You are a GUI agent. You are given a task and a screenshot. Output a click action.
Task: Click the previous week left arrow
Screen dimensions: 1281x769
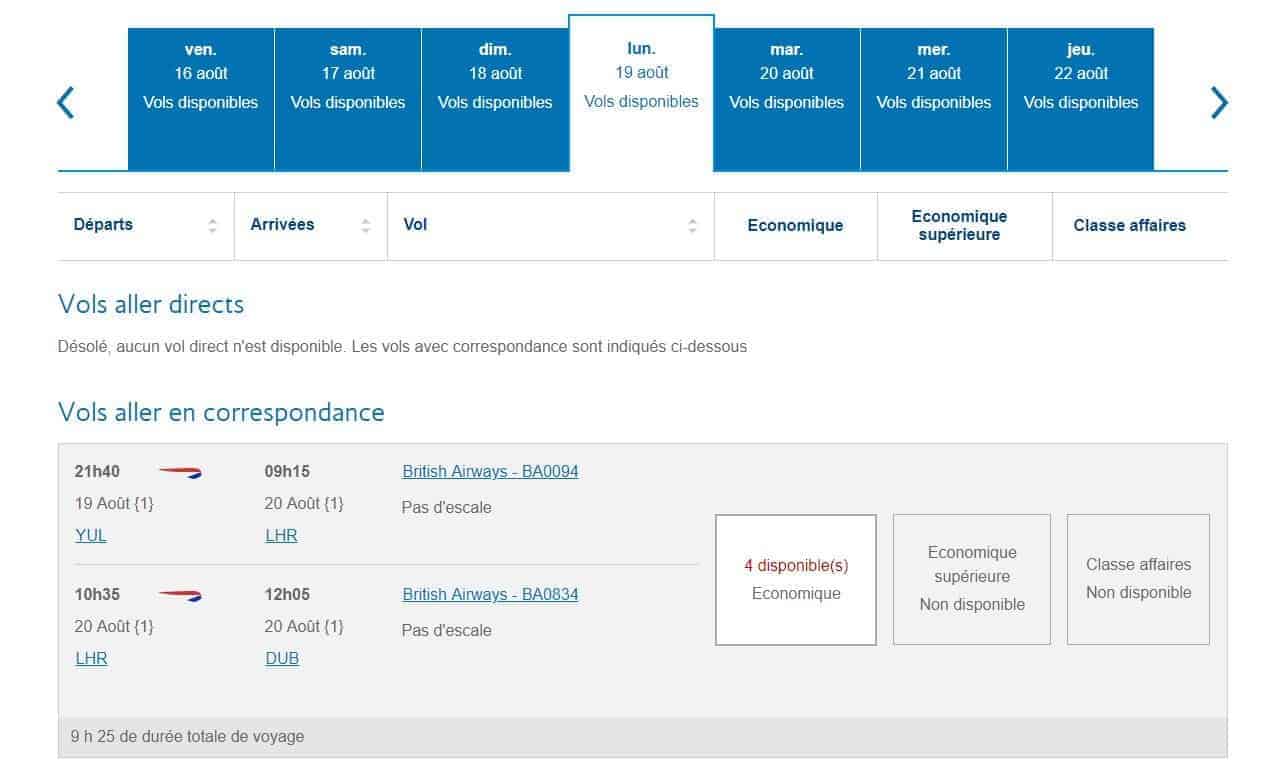point(66,102)
